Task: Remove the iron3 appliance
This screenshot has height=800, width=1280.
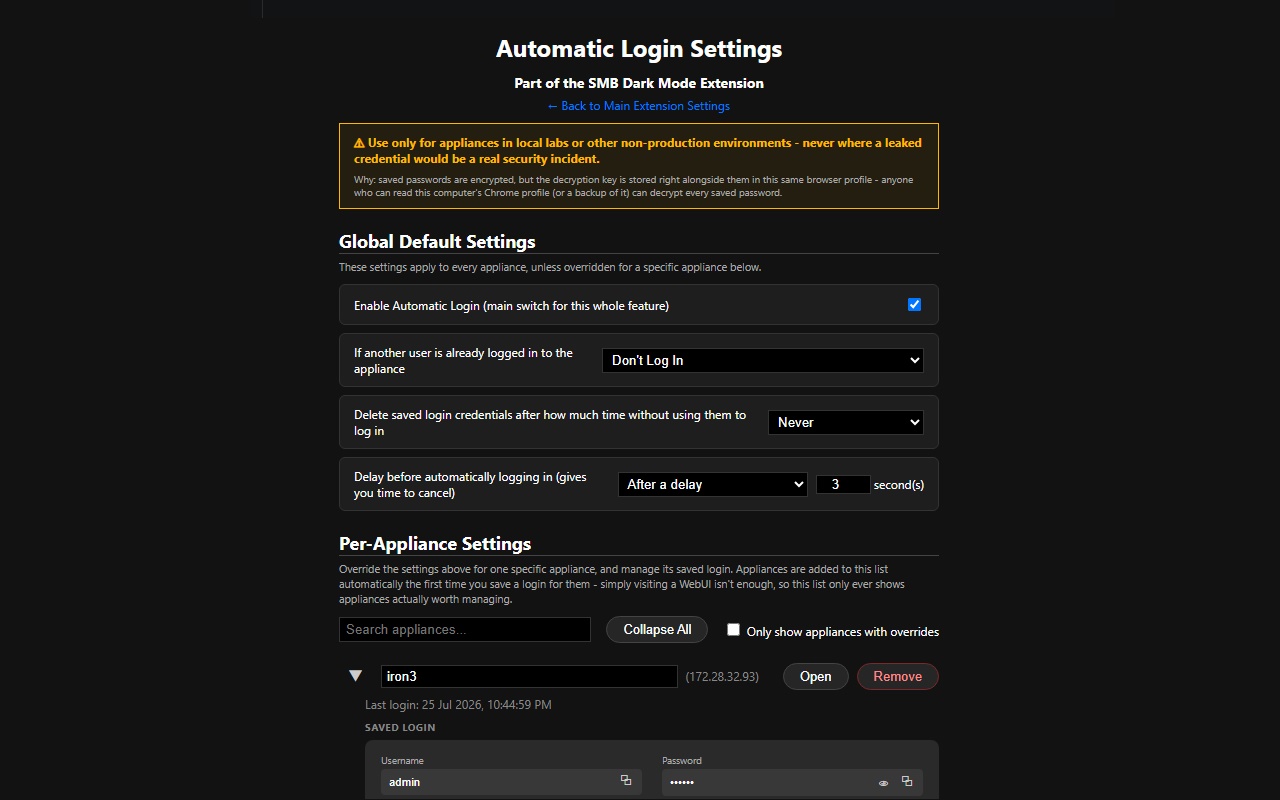Action: [x=897, y=676]
